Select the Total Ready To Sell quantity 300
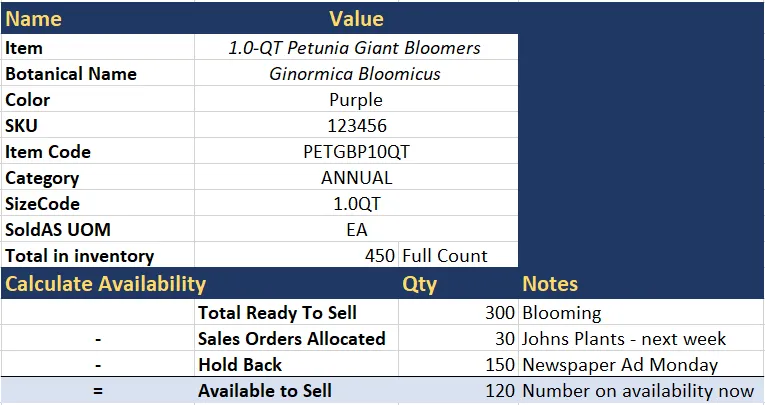Screen dimensions: 765x405 (x=458, y=312)
